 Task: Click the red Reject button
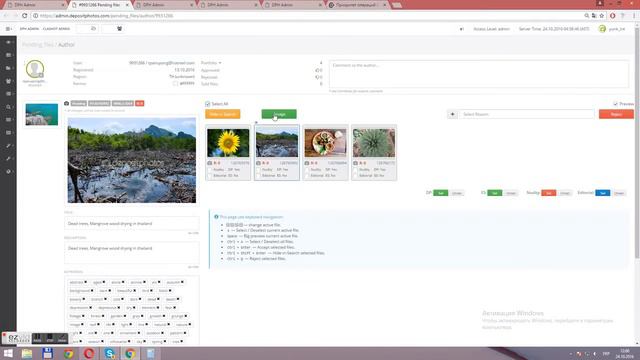tap(616, 114)
